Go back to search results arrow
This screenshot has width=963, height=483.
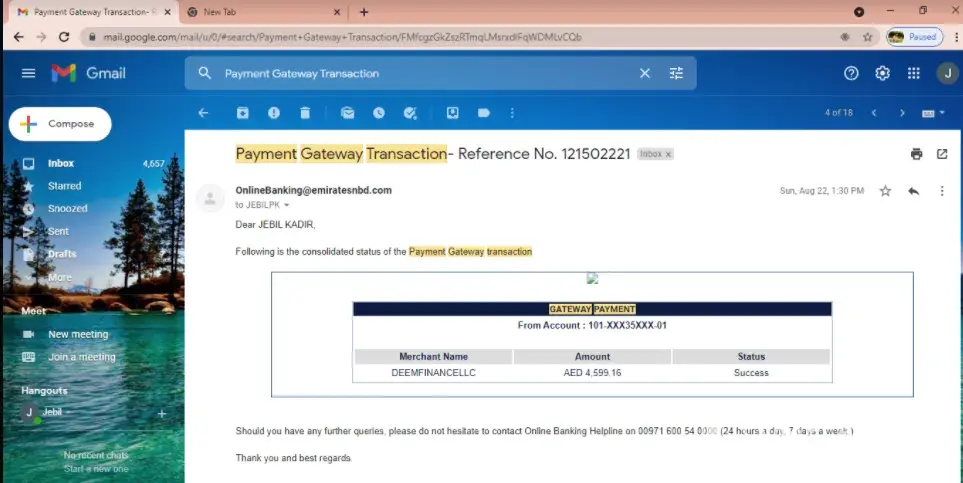(x=203, y=113)
